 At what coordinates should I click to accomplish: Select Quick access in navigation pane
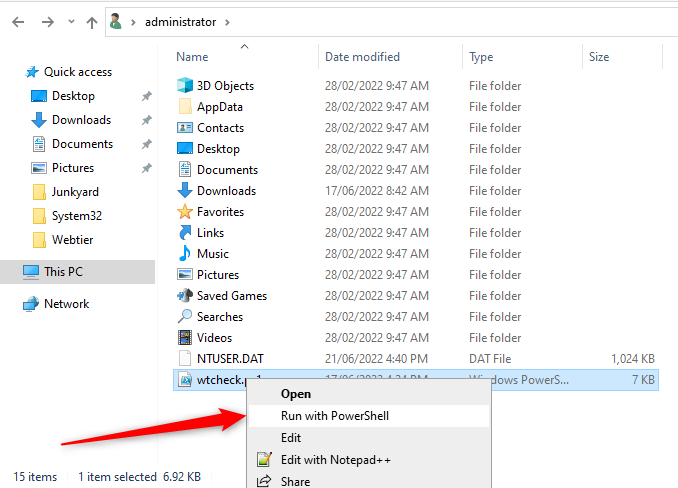(x=78, y=72)
